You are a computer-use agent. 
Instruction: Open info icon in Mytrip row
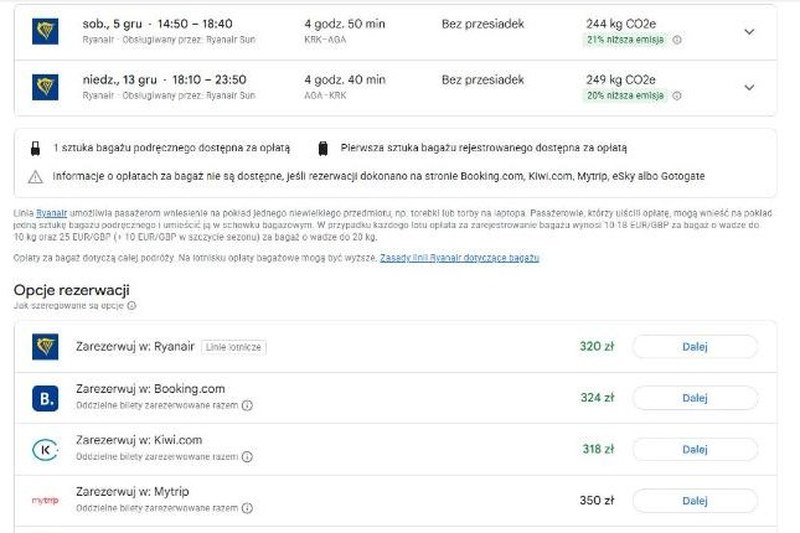click(247, 508)
